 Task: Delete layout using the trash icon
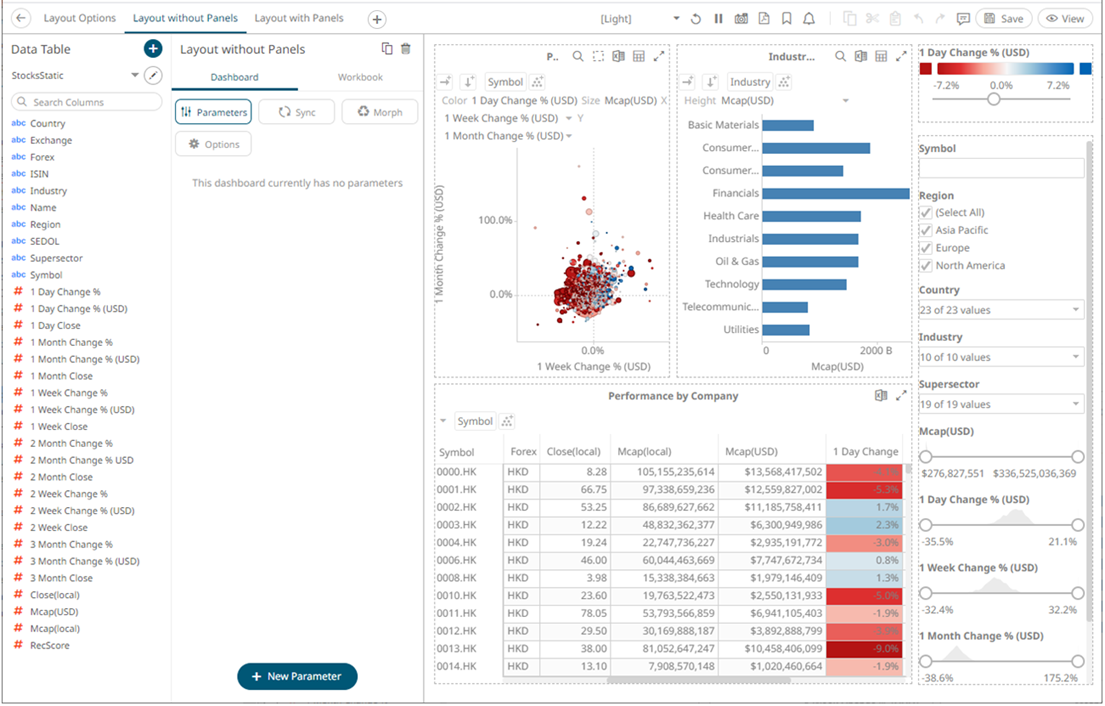(x=405, y=49)
